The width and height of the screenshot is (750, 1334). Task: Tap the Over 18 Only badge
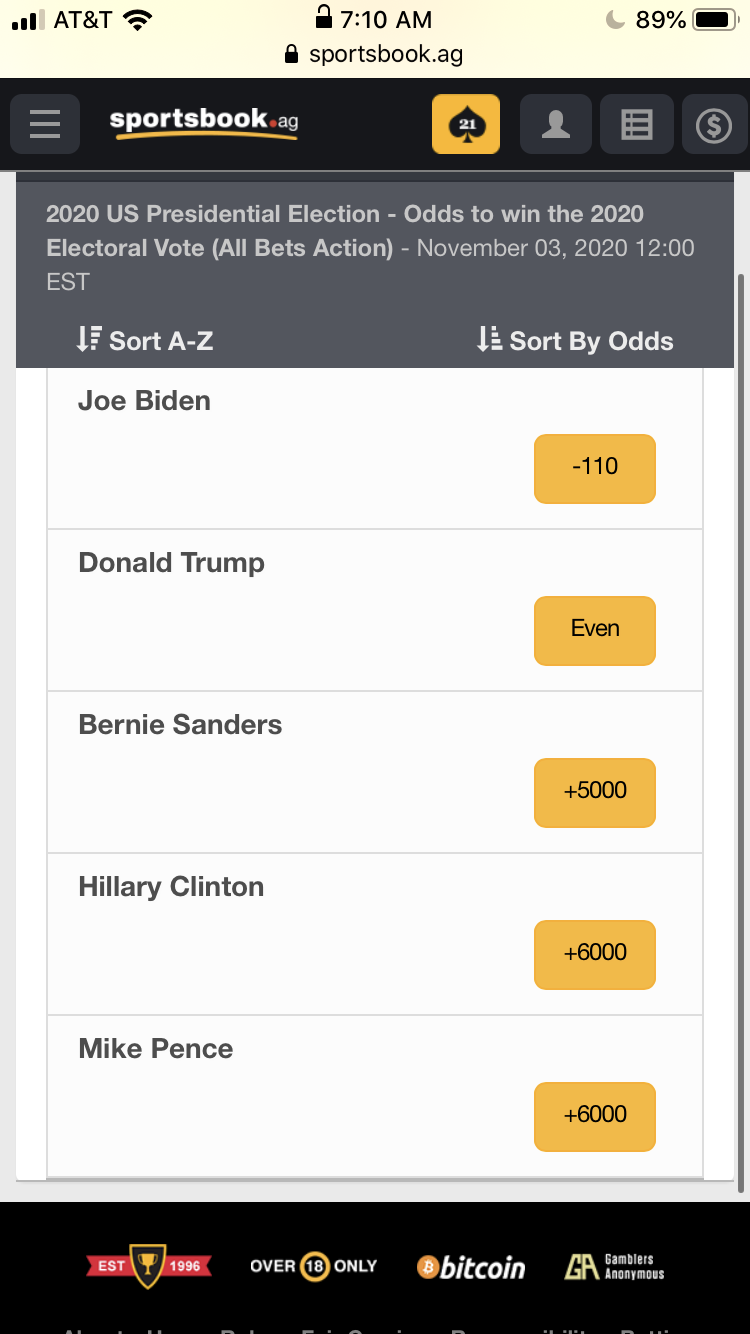point(313,1266)
